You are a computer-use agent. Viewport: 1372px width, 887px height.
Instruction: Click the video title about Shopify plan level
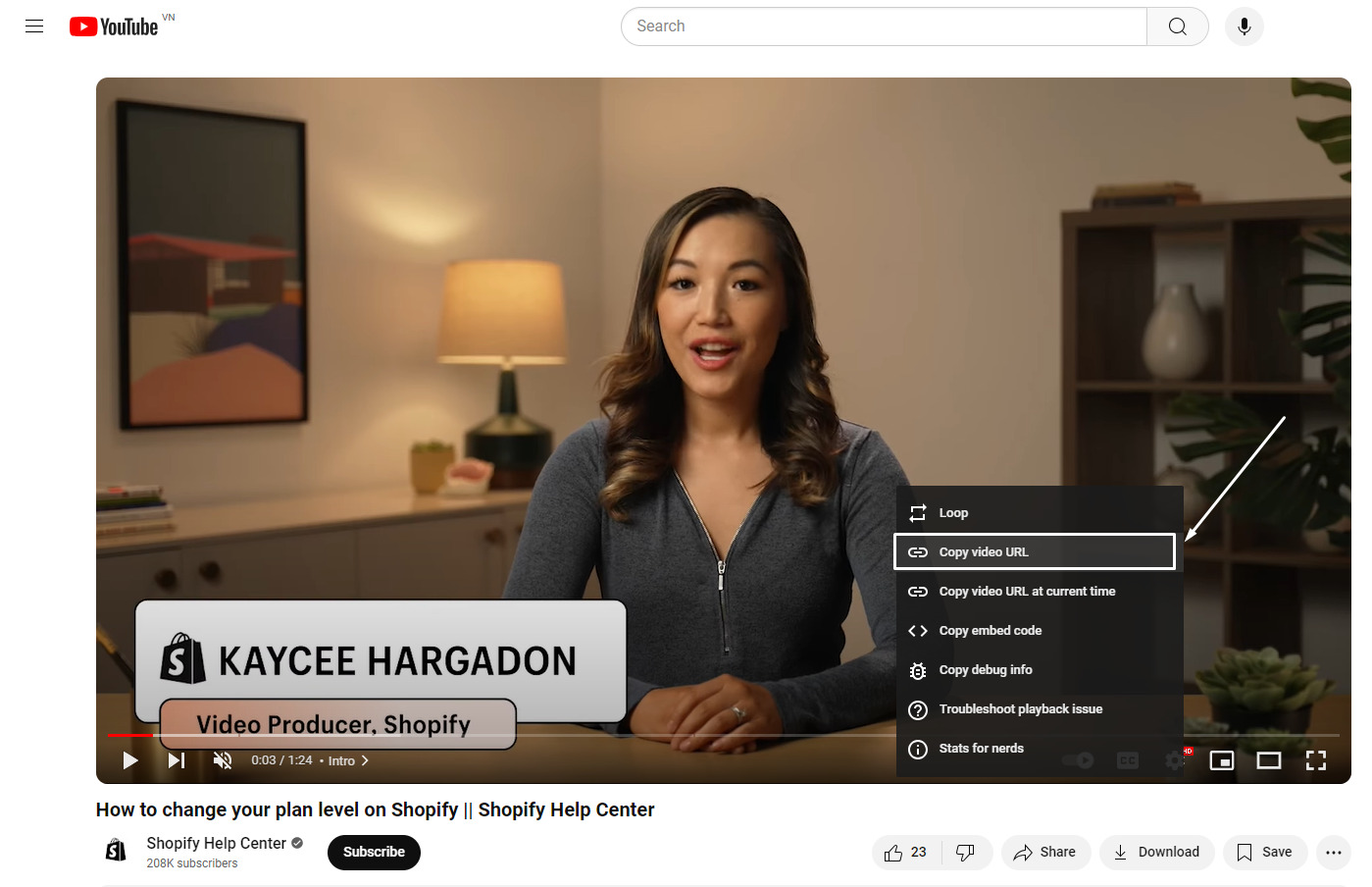click(376, 809)
